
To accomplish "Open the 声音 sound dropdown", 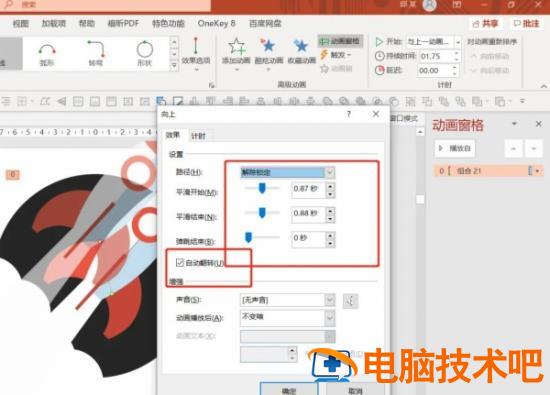I will (x=330, y=300).
